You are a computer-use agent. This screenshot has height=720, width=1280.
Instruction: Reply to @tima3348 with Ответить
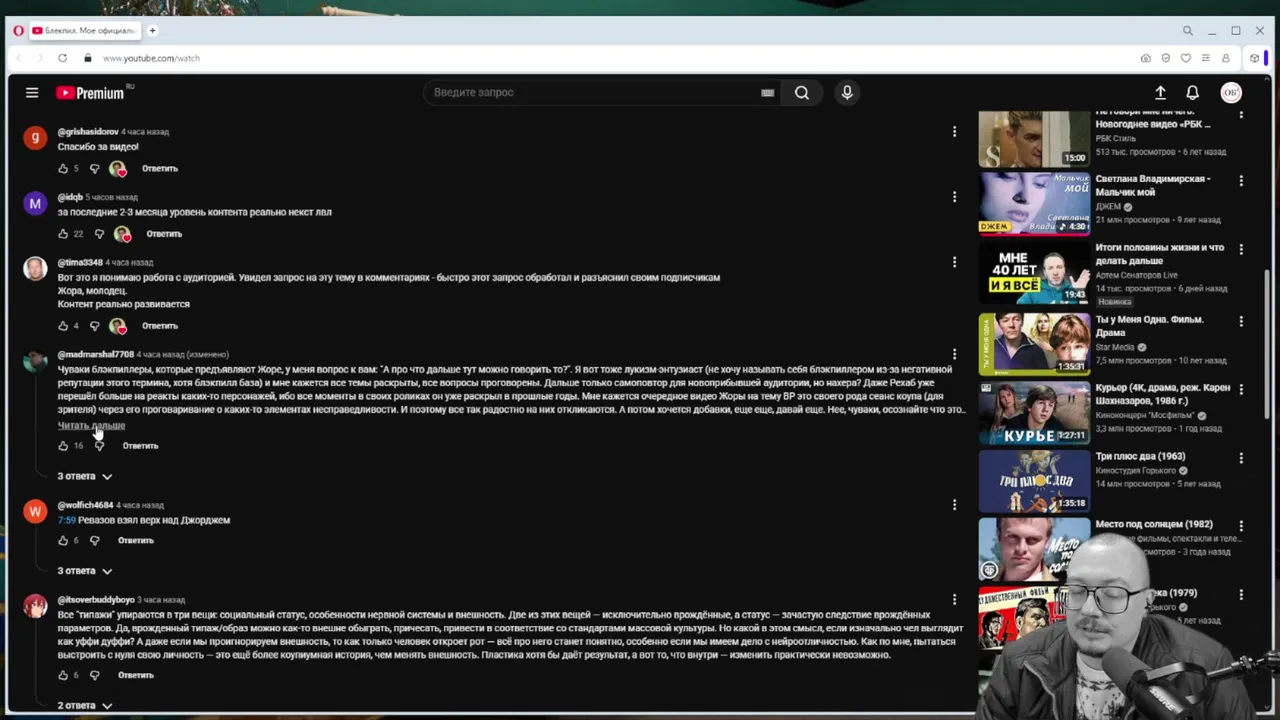(160, 326)
